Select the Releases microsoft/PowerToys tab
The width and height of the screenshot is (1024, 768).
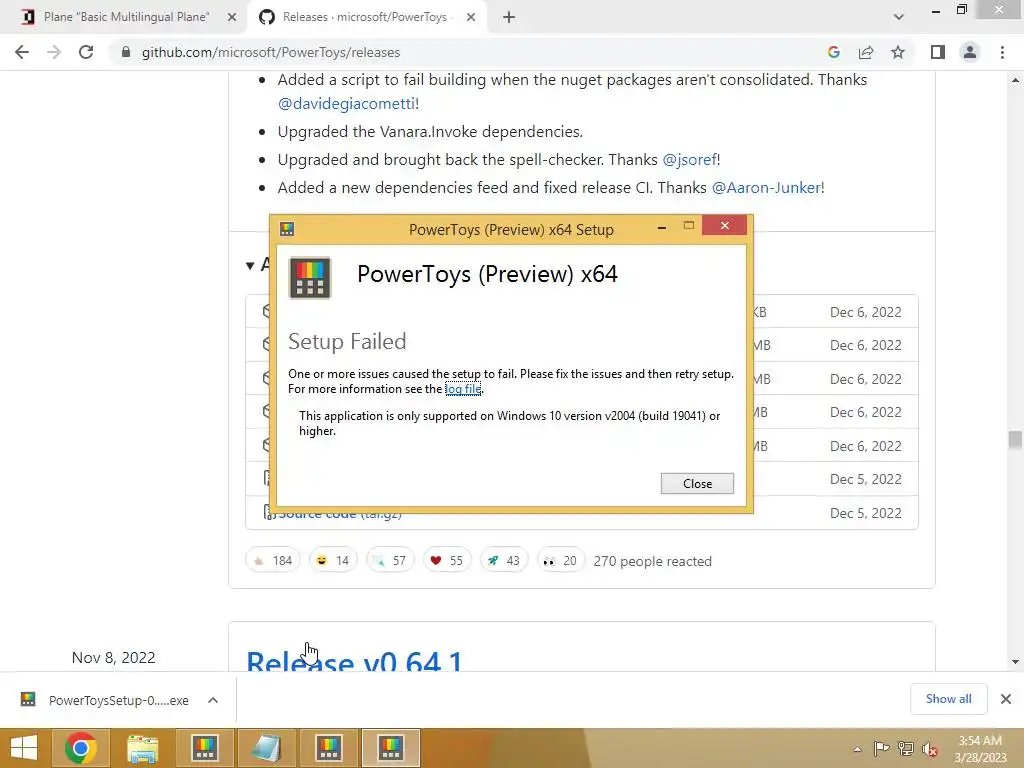[364, 17]
